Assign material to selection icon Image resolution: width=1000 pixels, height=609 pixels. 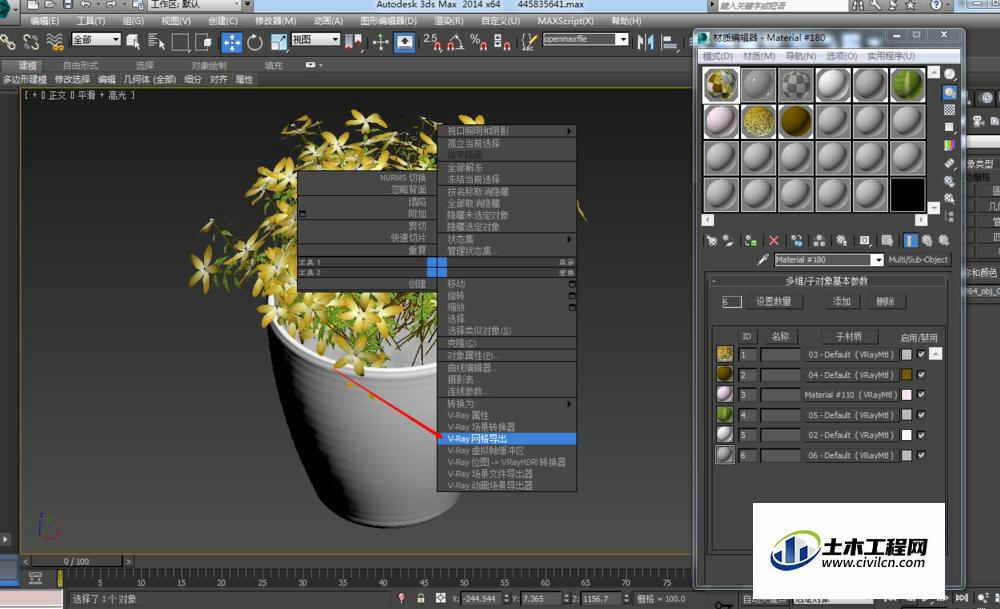751,240
